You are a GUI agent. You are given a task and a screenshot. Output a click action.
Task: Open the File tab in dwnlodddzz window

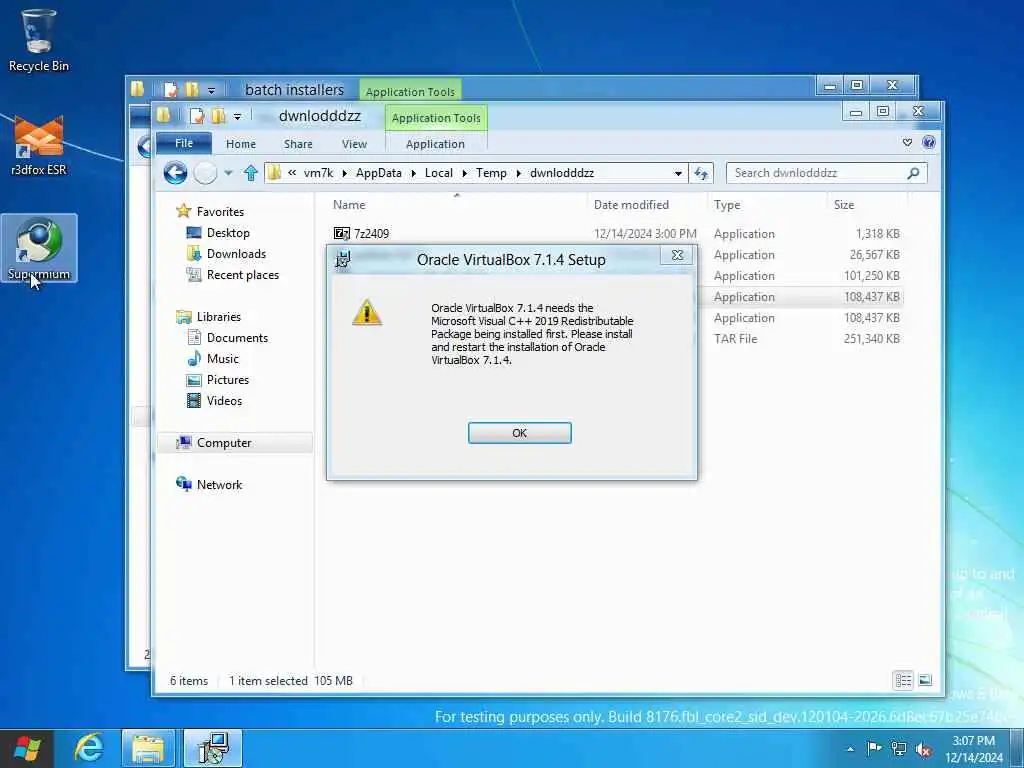184,143
